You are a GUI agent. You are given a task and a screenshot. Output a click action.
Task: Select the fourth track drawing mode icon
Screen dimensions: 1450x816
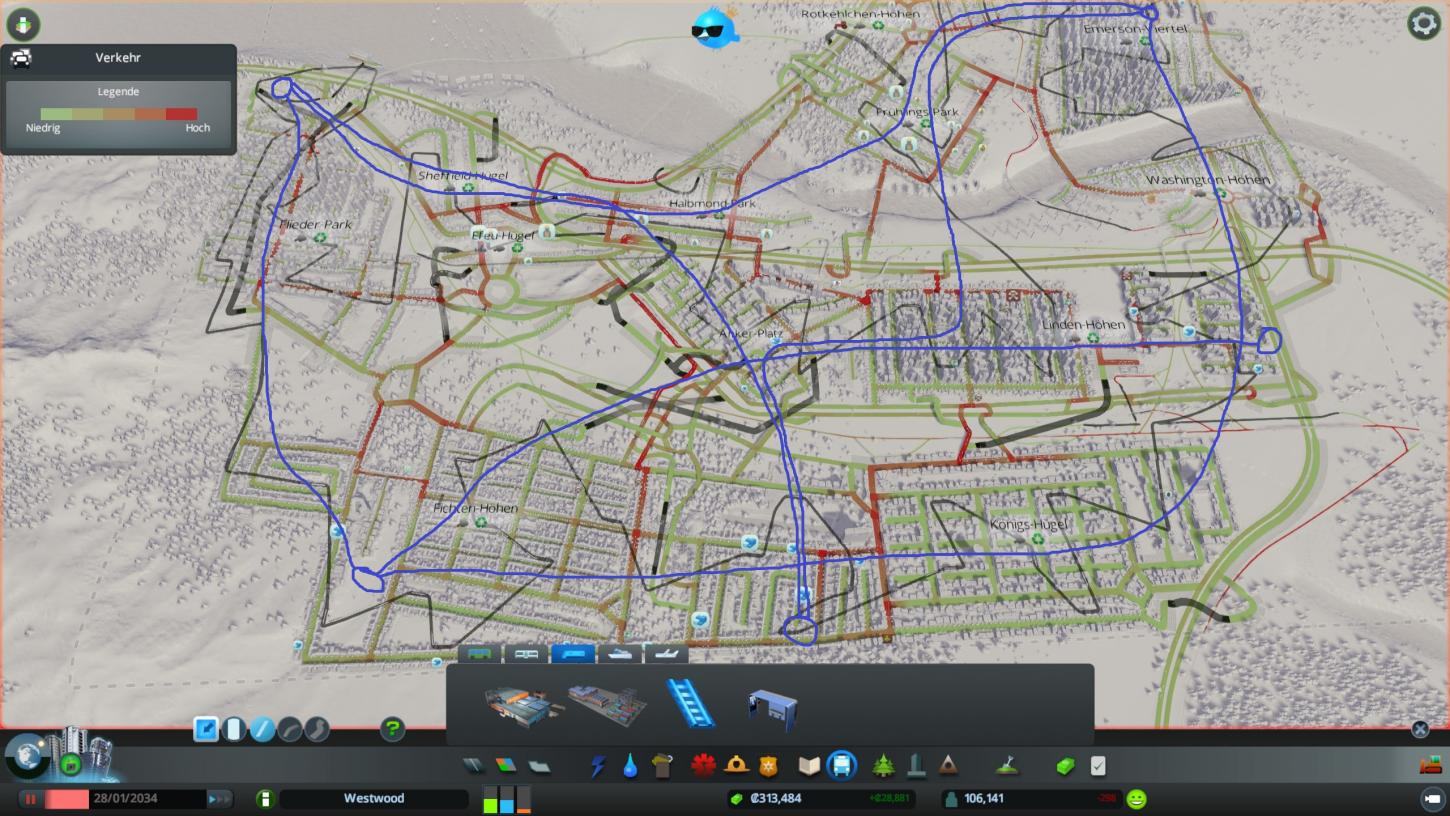point(289,729)
